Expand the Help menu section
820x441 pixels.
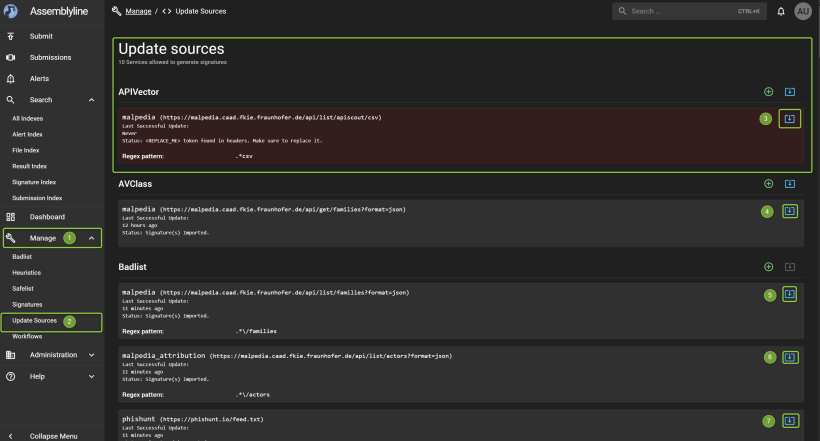[x=91, y=376]
